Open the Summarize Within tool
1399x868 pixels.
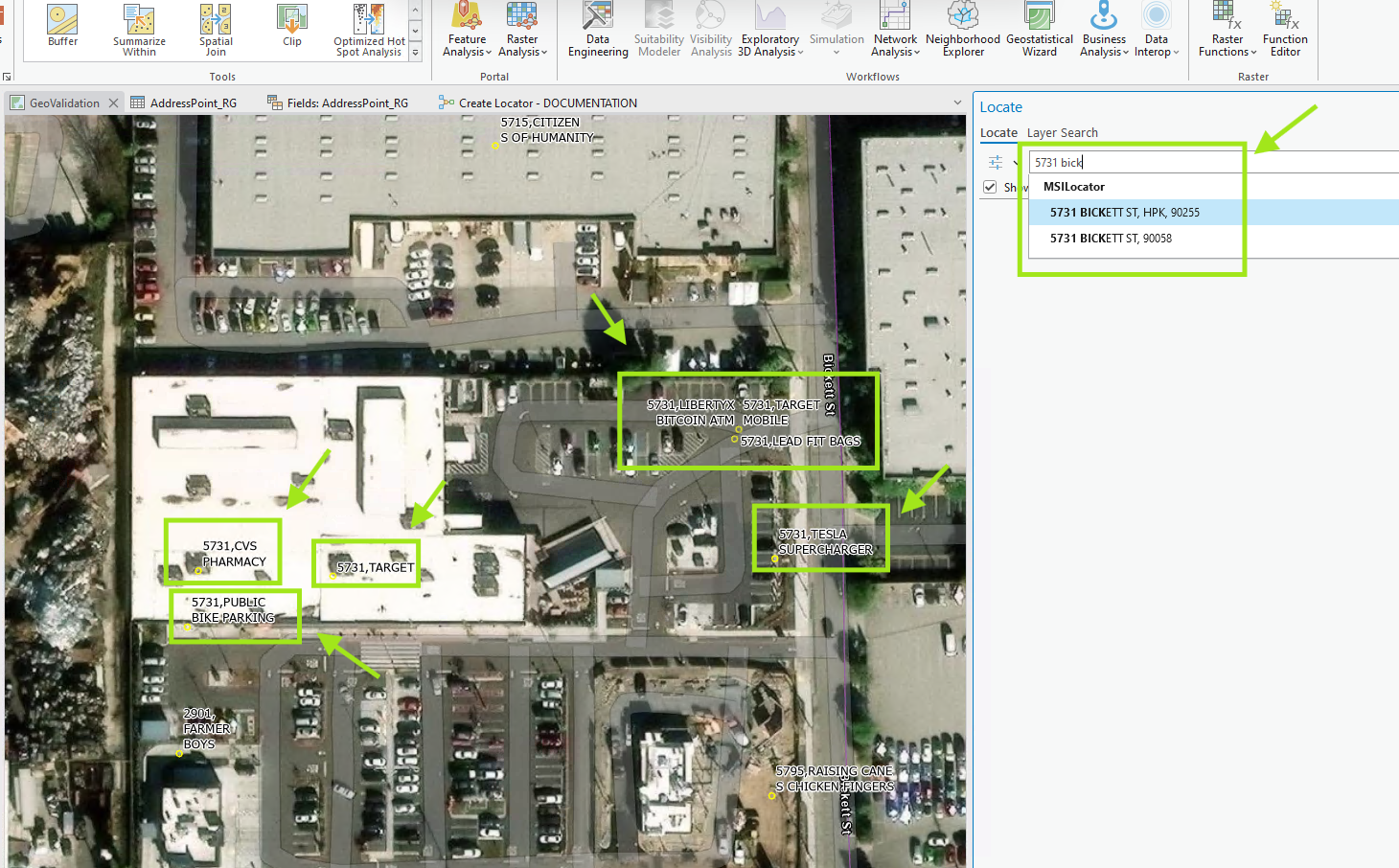[x=139, y=30]
